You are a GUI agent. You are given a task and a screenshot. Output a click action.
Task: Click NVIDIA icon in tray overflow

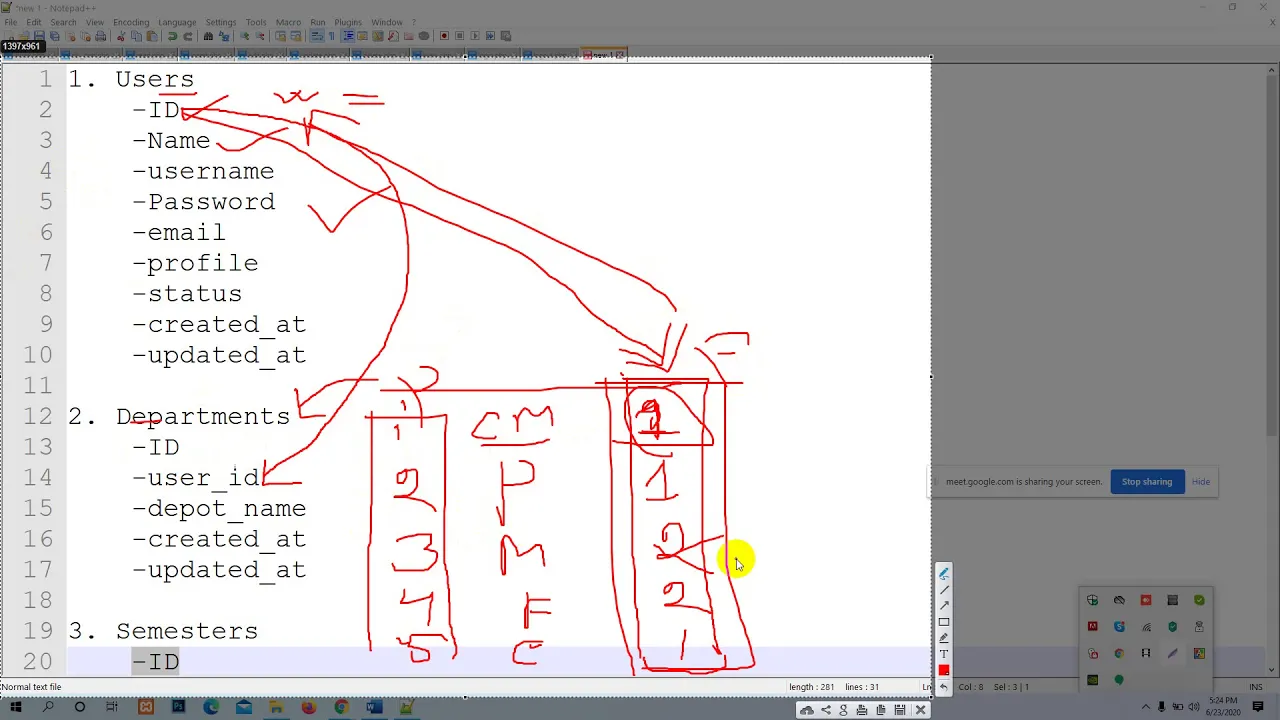tap(1092, 680)
